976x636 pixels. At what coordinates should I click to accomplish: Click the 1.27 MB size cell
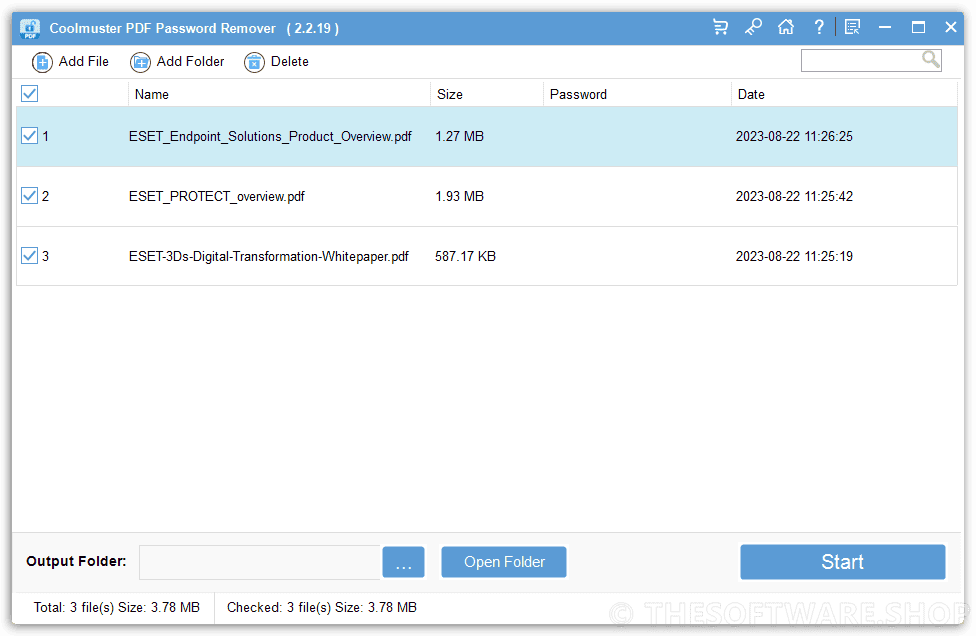point(459,136)
